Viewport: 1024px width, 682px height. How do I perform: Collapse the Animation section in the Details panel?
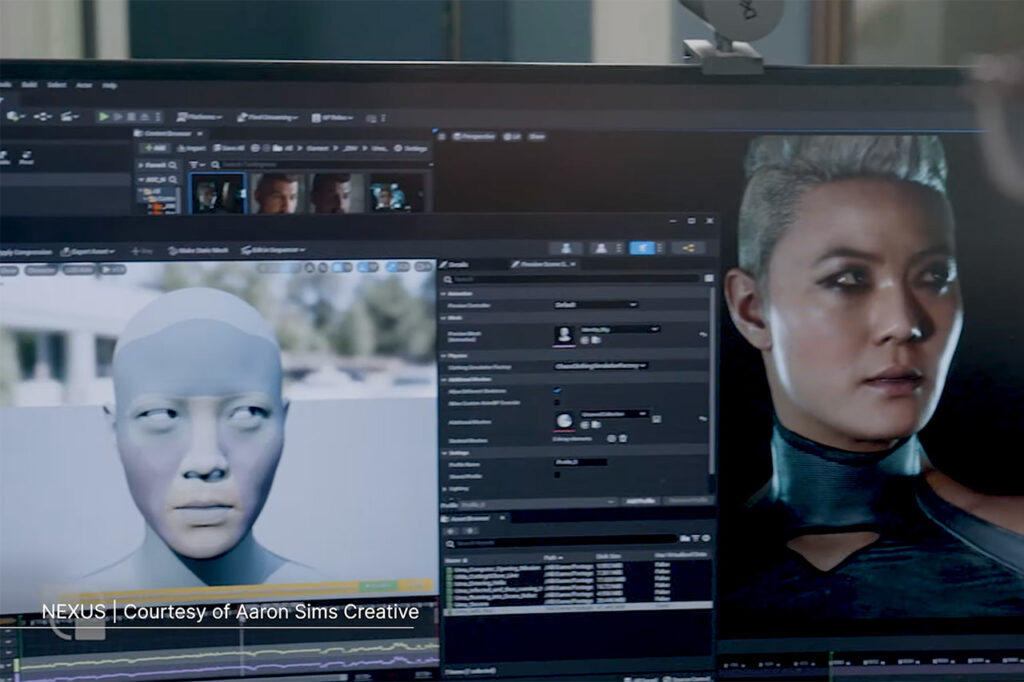coord(445,294)
